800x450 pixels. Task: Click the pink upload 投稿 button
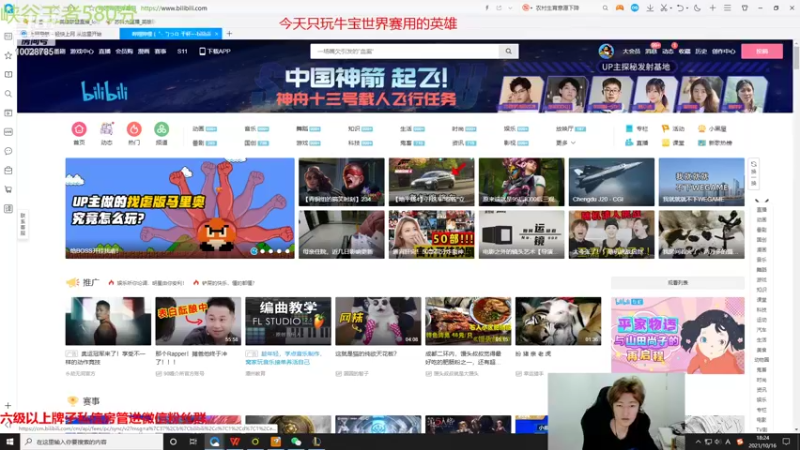pyautogui.click(x=762, y=51)
